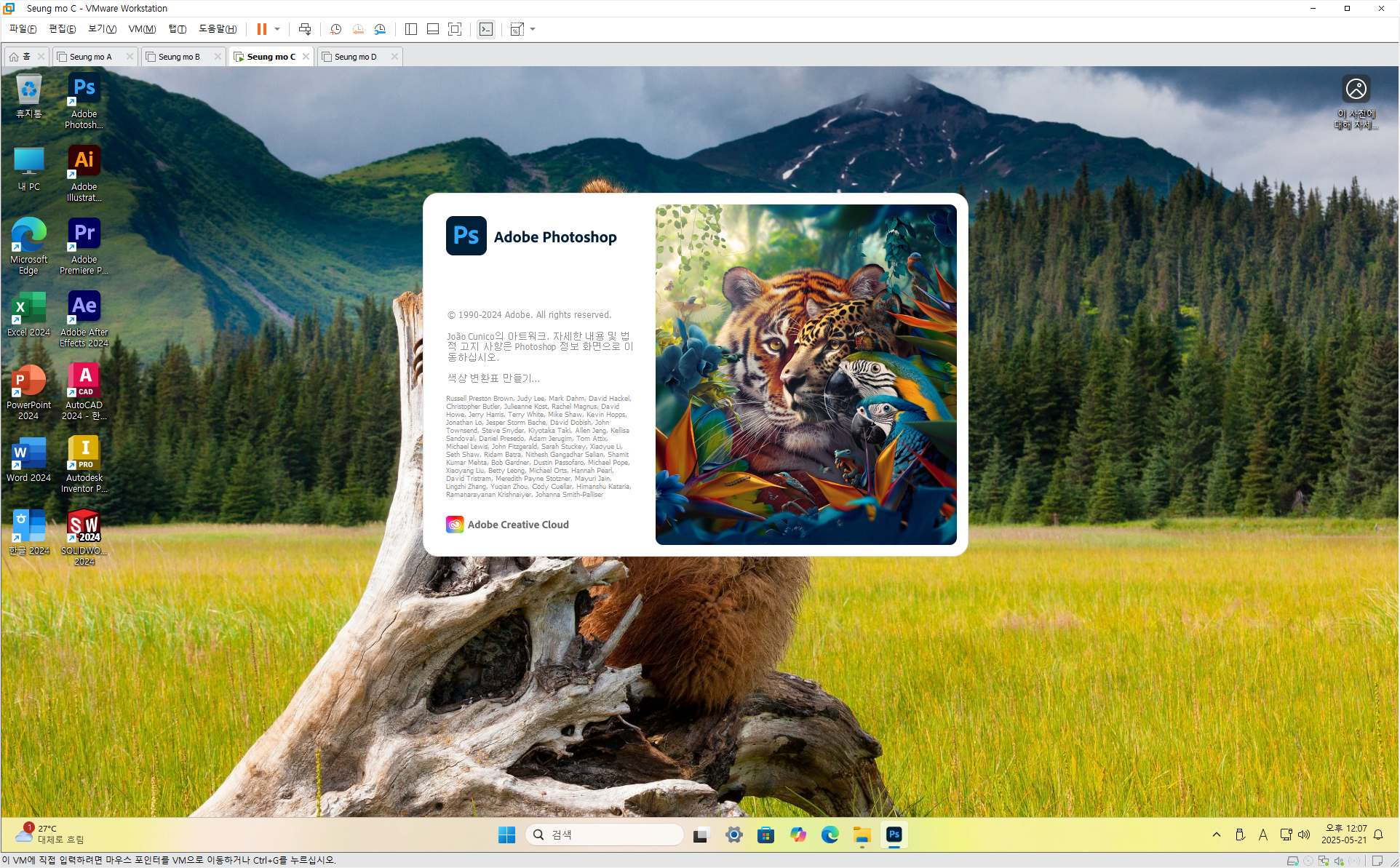Click the Ctrl+Alt+Del send icon
Image resolution: width=1400 pixels, height=868 pixels.
305,29
